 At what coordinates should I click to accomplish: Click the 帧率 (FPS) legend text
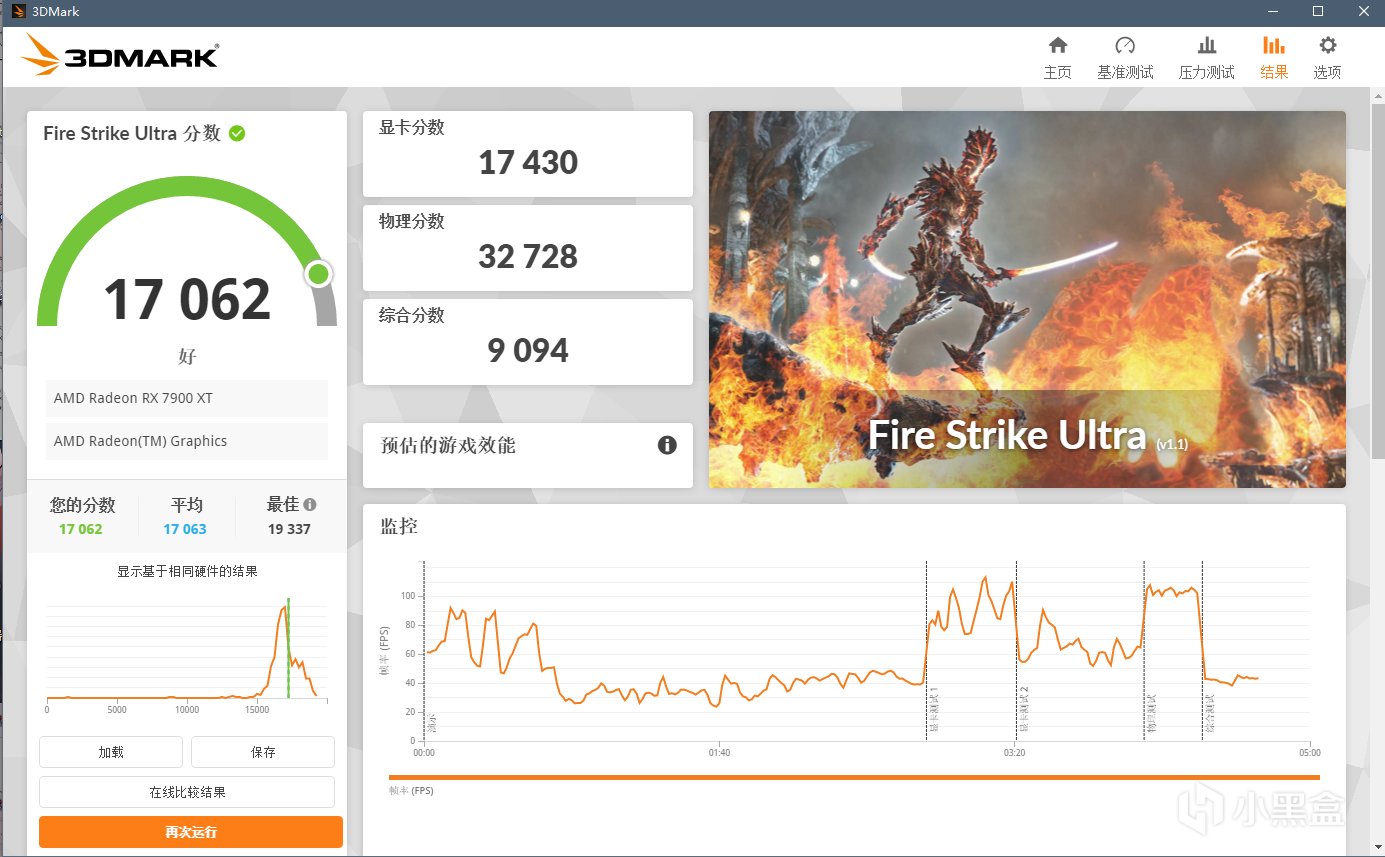point(411,791)
